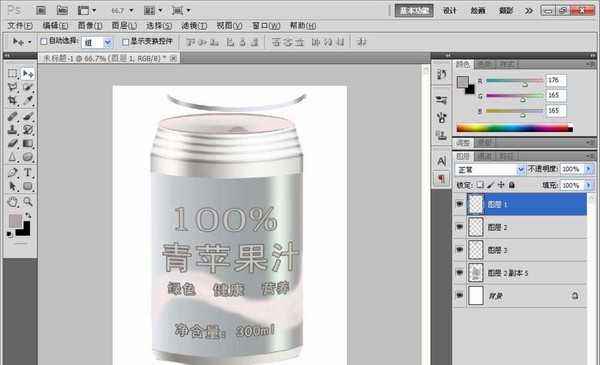This screenshot has height=365, width=600.
Task: Open the History panel icon
Action: [442, 74]
